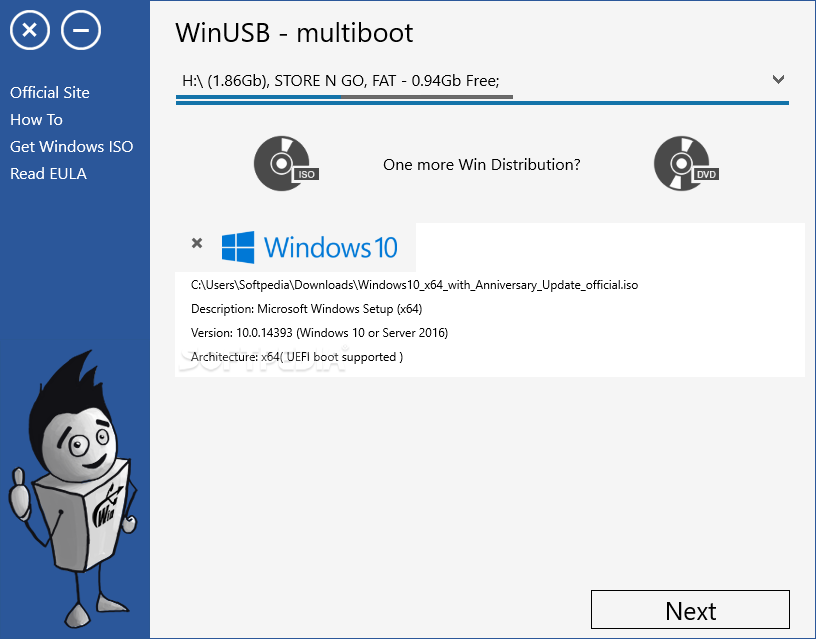Click the Windows 10 logo

coord(309,247)
